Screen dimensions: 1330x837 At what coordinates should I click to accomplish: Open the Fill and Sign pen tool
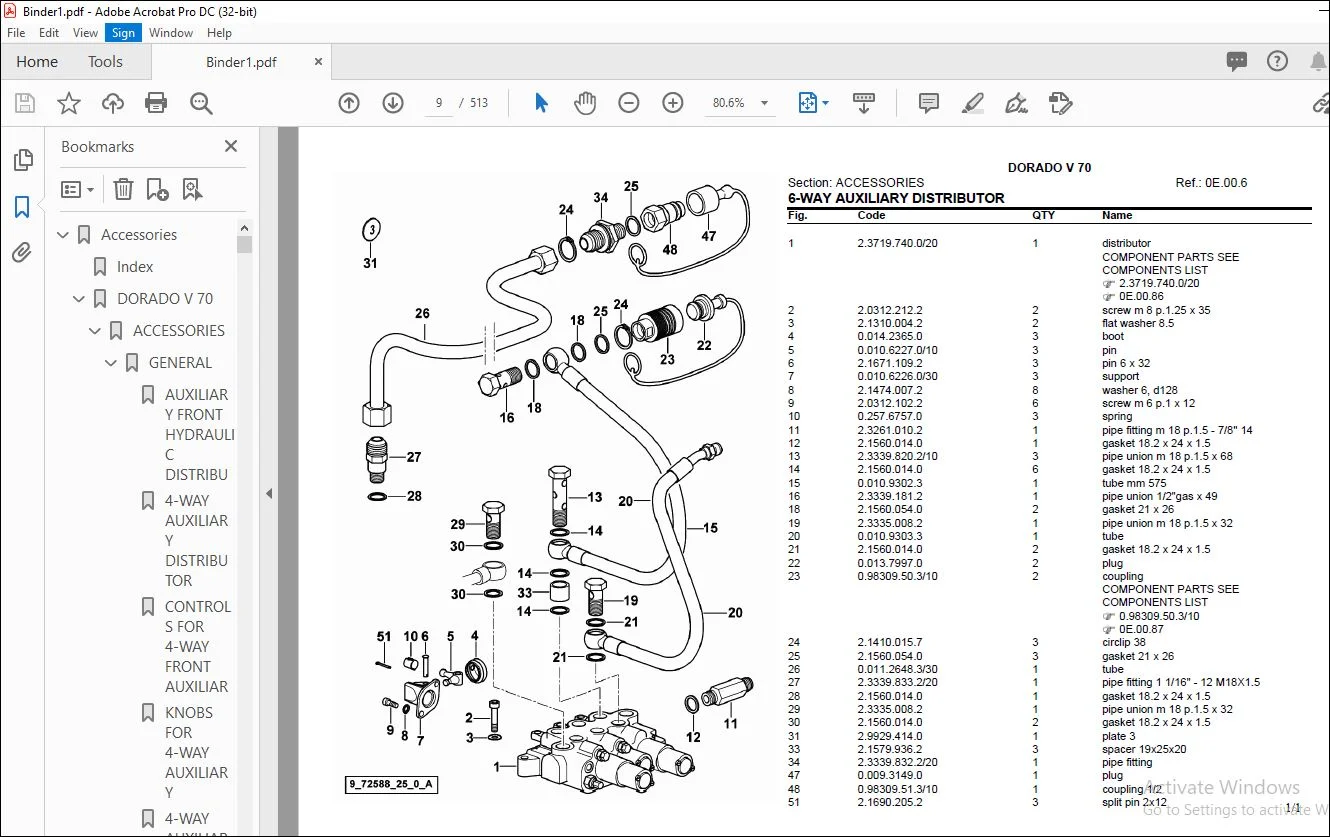click(1016, 103)
